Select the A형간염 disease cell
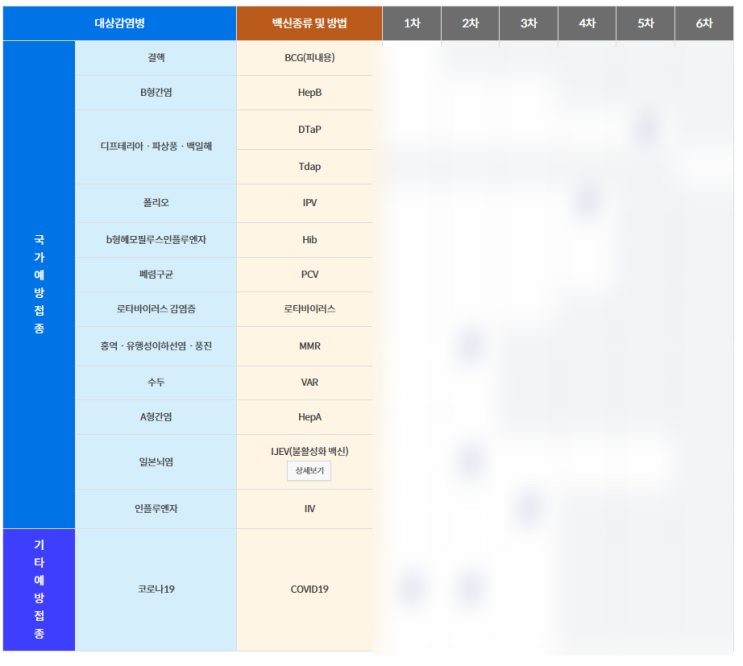 click(156, 417)
